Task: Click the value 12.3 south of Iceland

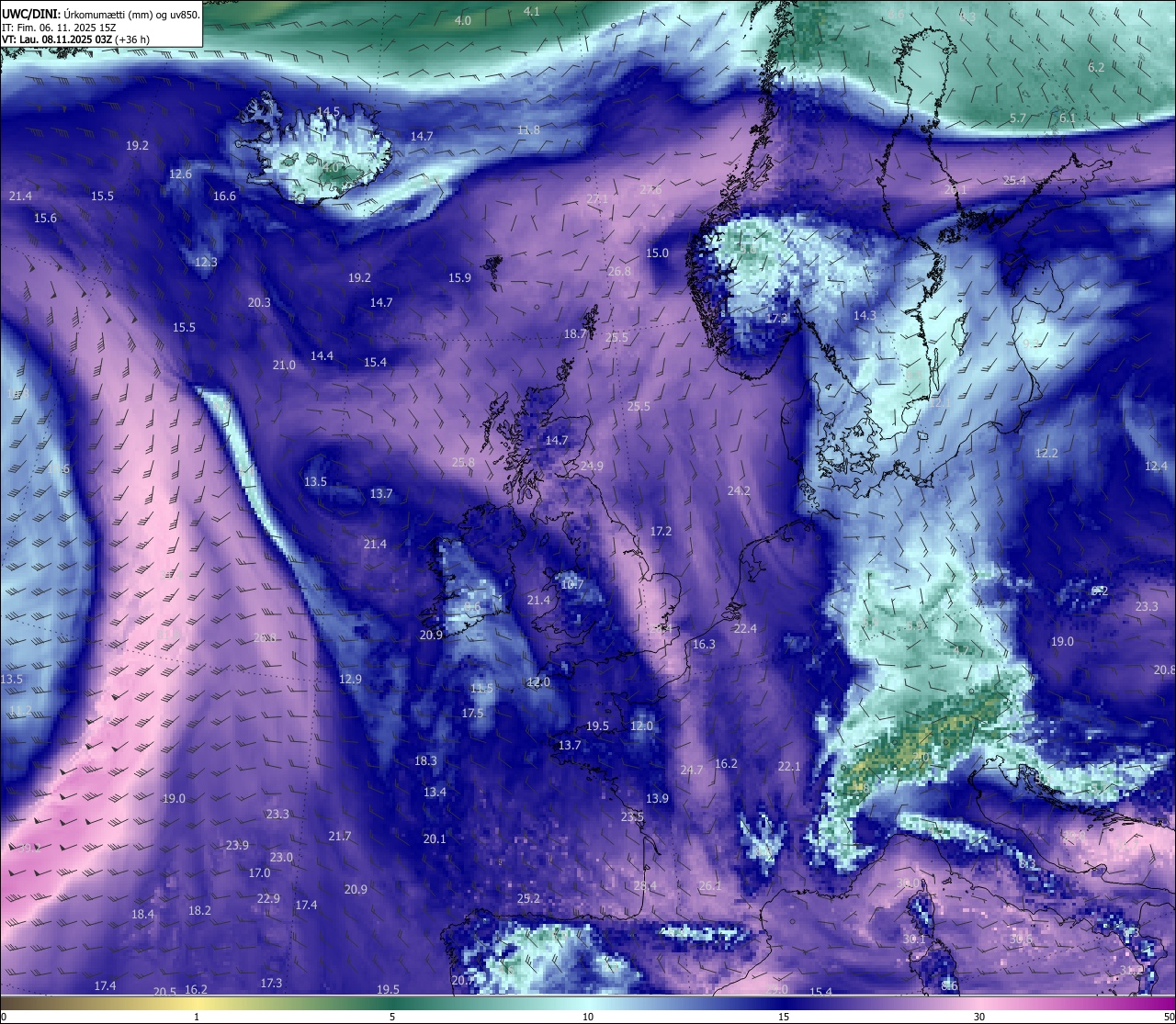Action: point(206,262)
